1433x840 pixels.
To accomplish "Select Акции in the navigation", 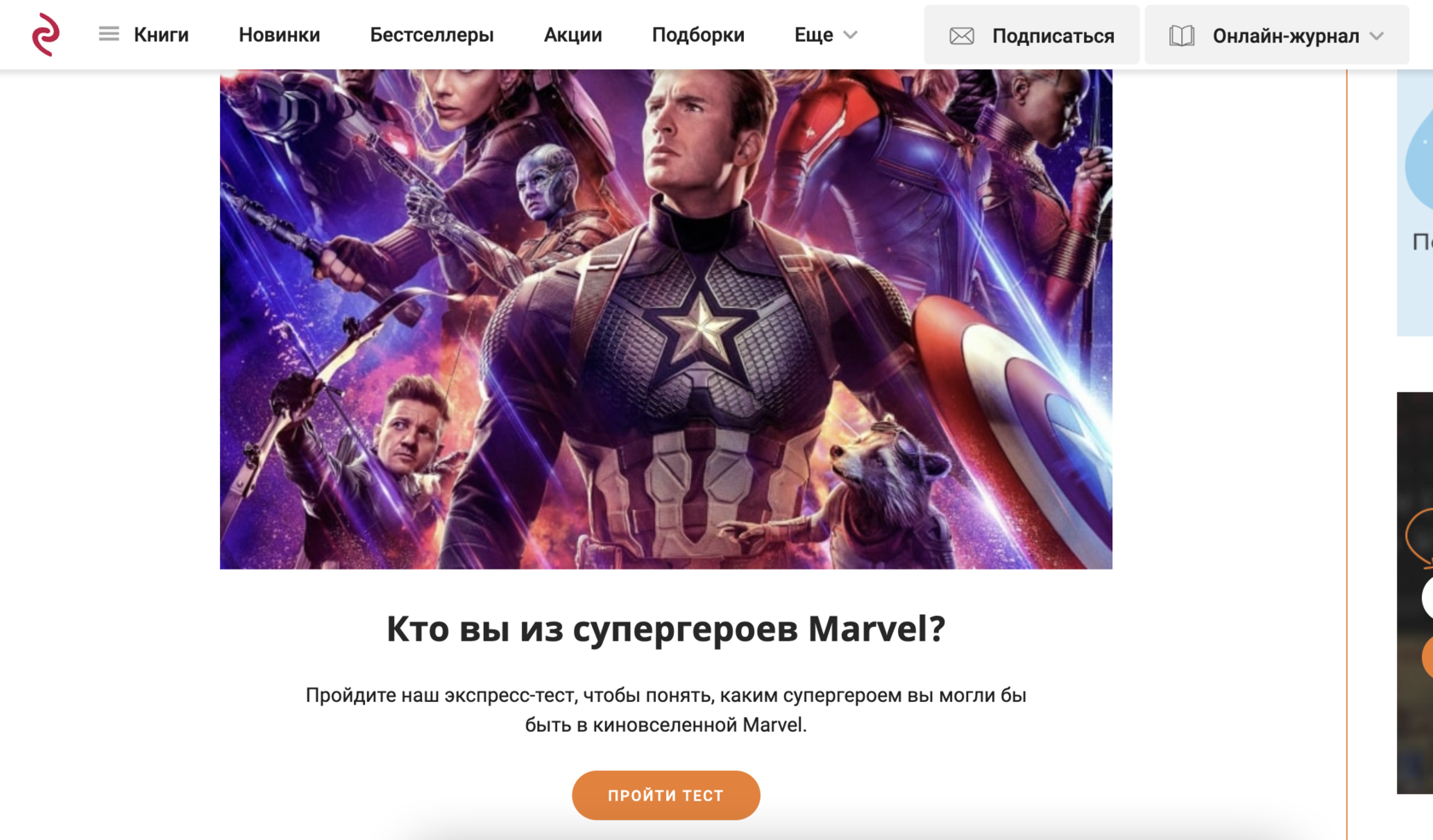I will 572,35.
